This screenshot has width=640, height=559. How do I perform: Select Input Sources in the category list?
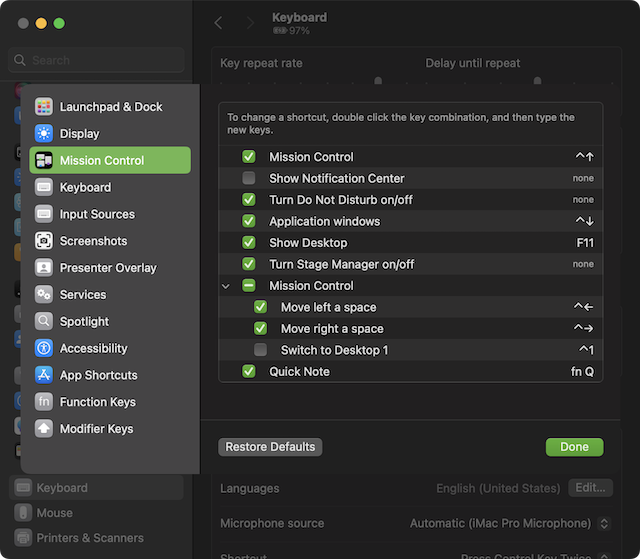(97, 214)
